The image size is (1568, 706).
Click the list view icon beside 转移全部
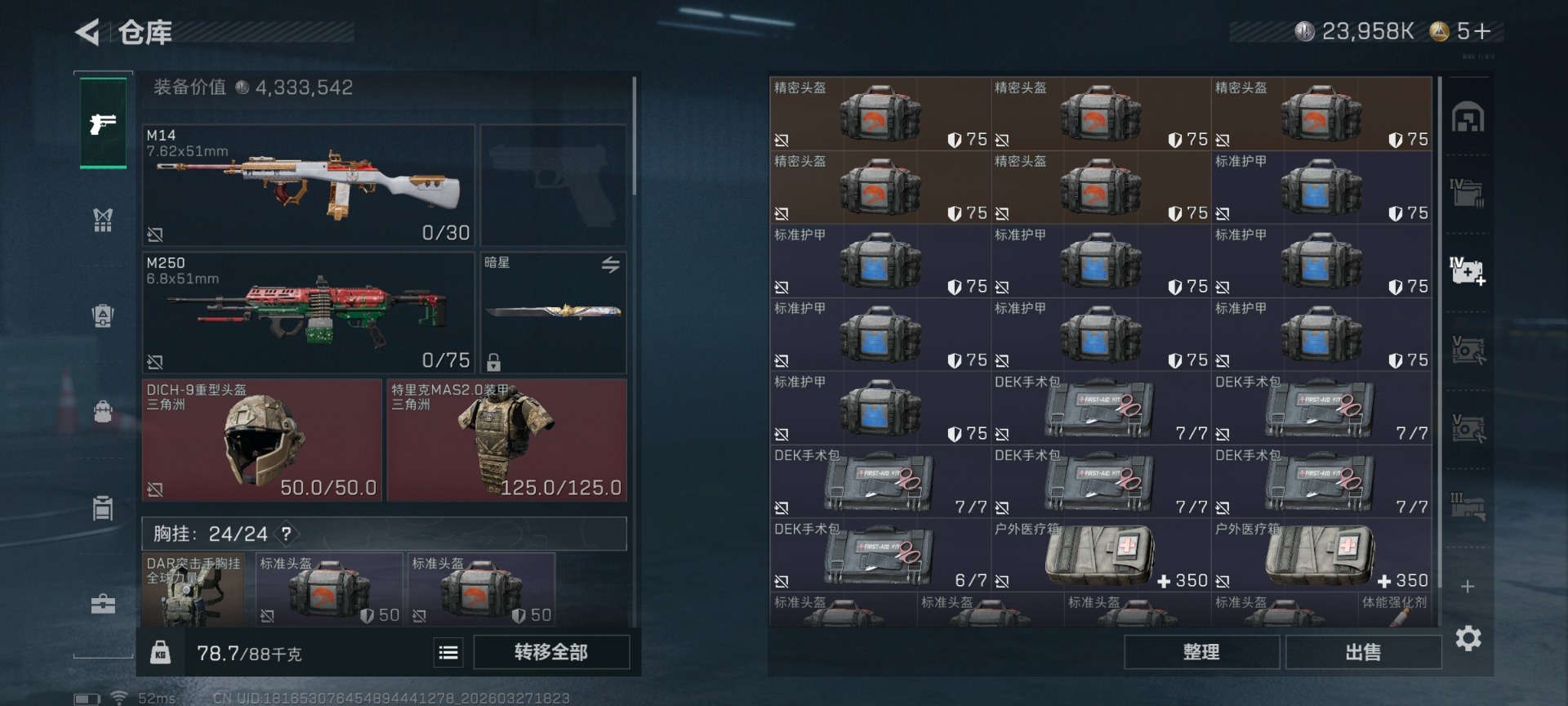[448, 652]
